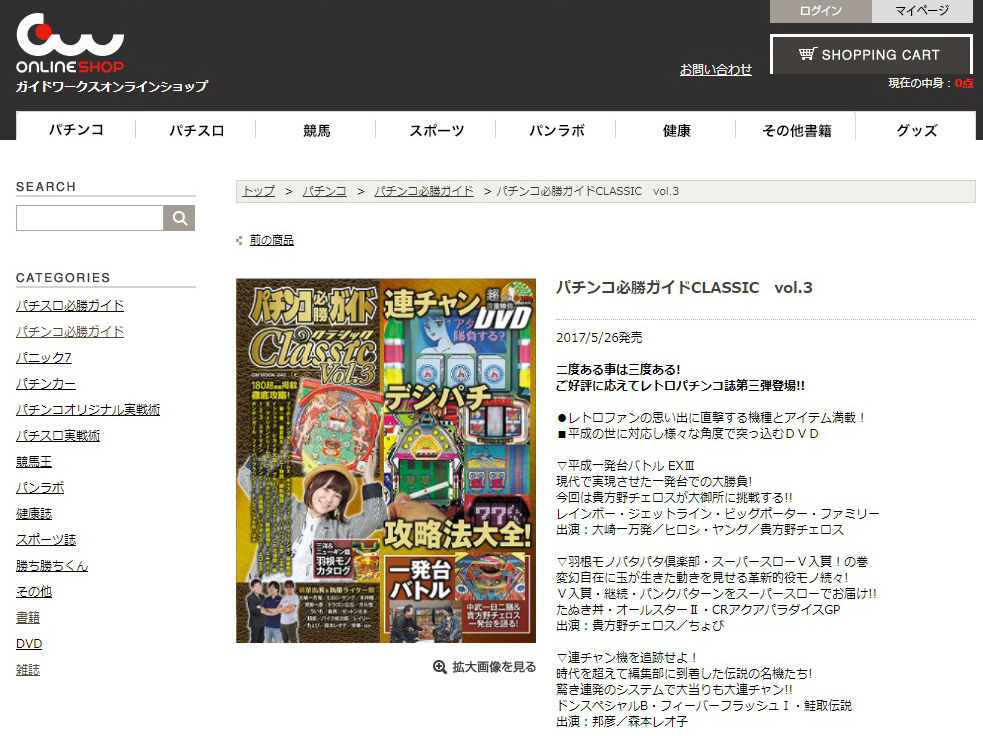Click the zoom magnifier icon under the cover
Screen dimensions: 983x736
tap(440, 667)
